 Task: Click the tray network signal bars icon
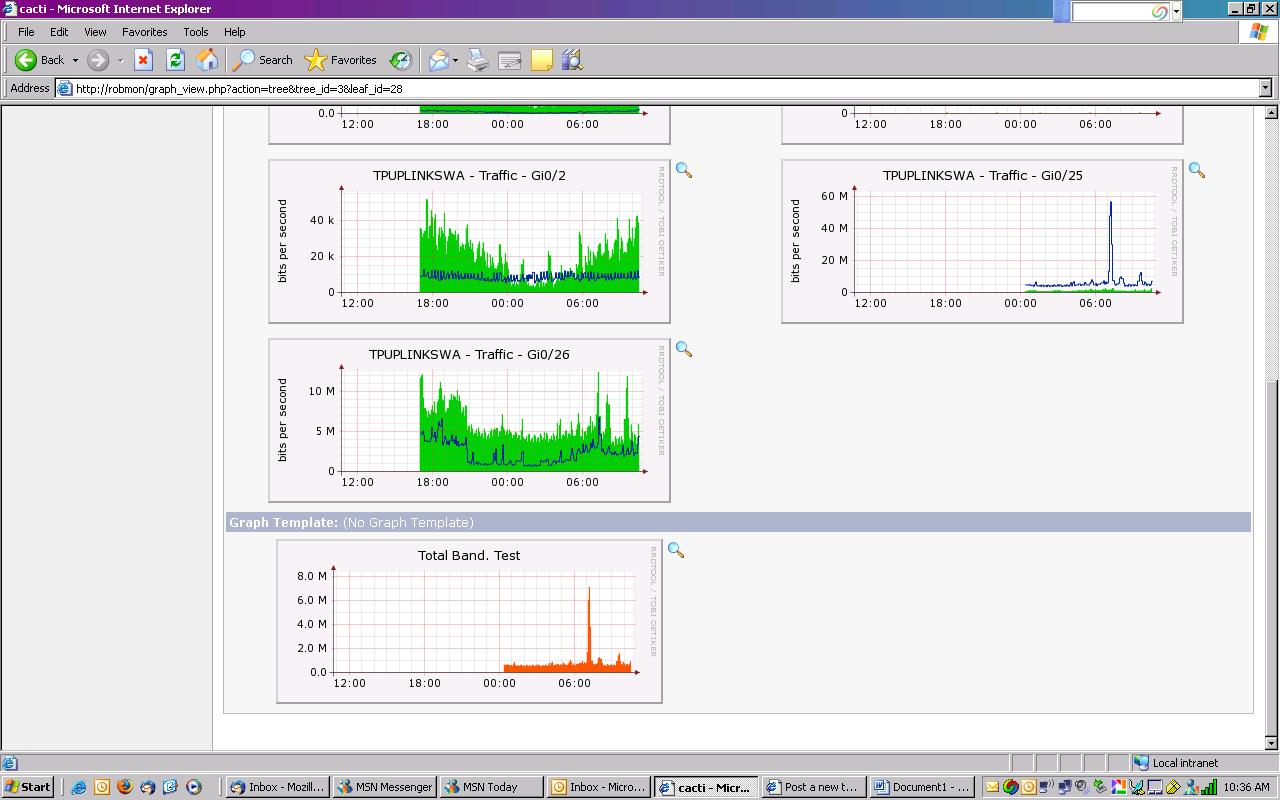coord(1209,787)
